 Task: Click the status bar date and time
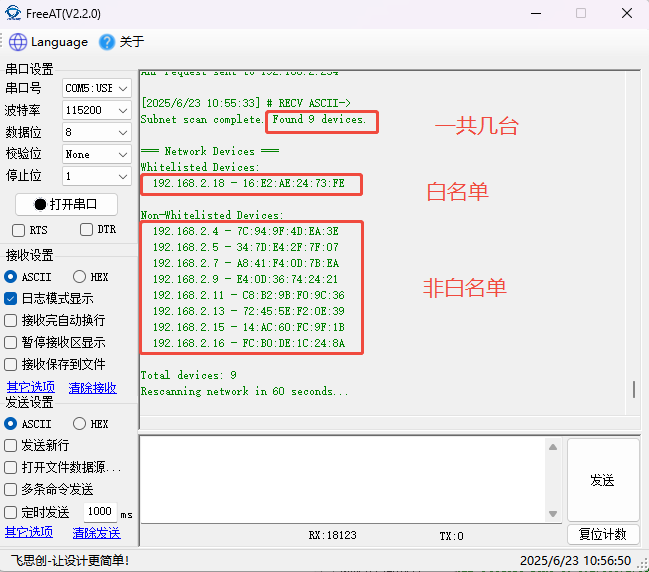point(575,561)
